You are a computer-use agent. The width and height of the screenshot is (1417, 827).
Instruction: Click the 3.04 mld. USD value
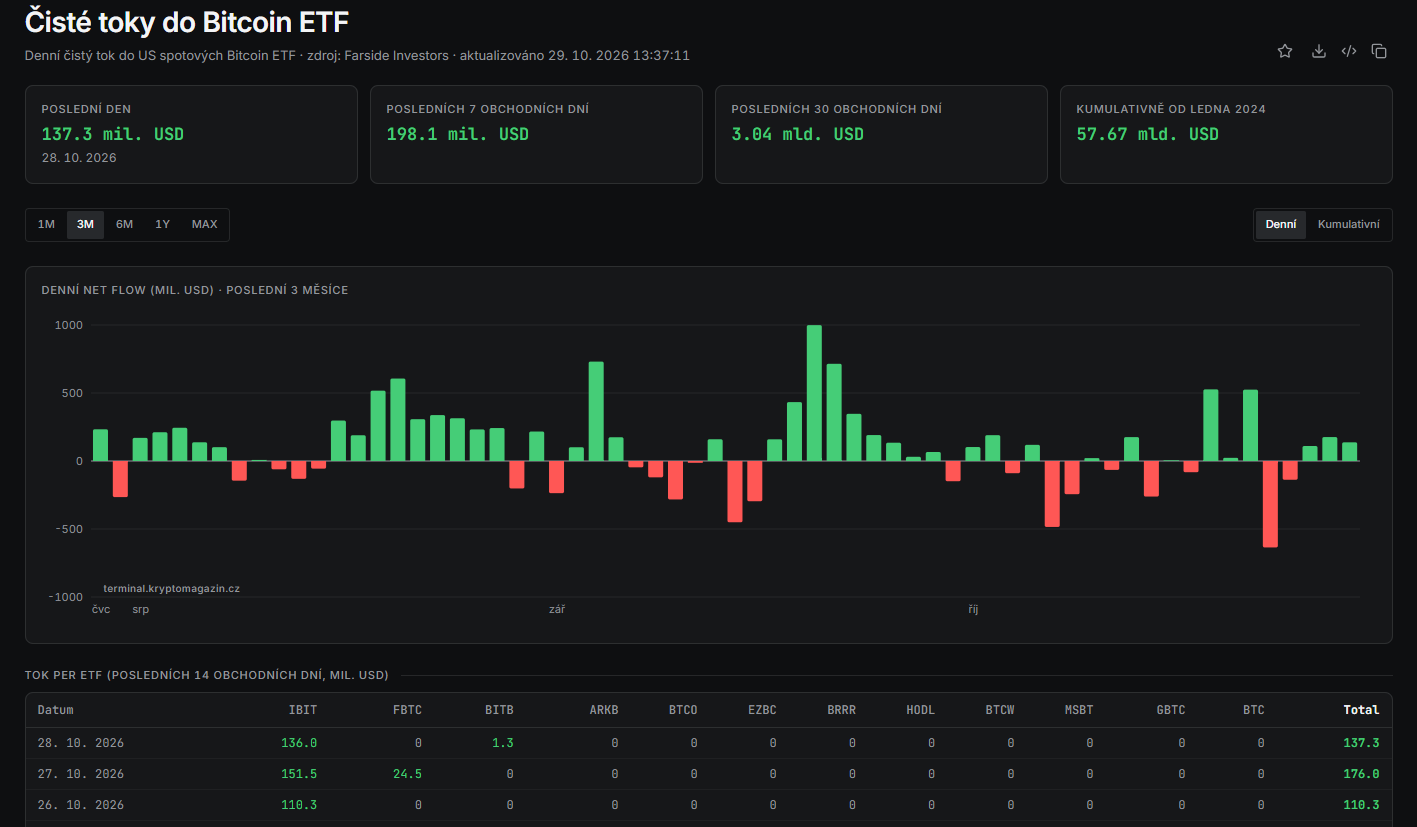point(797,134)
